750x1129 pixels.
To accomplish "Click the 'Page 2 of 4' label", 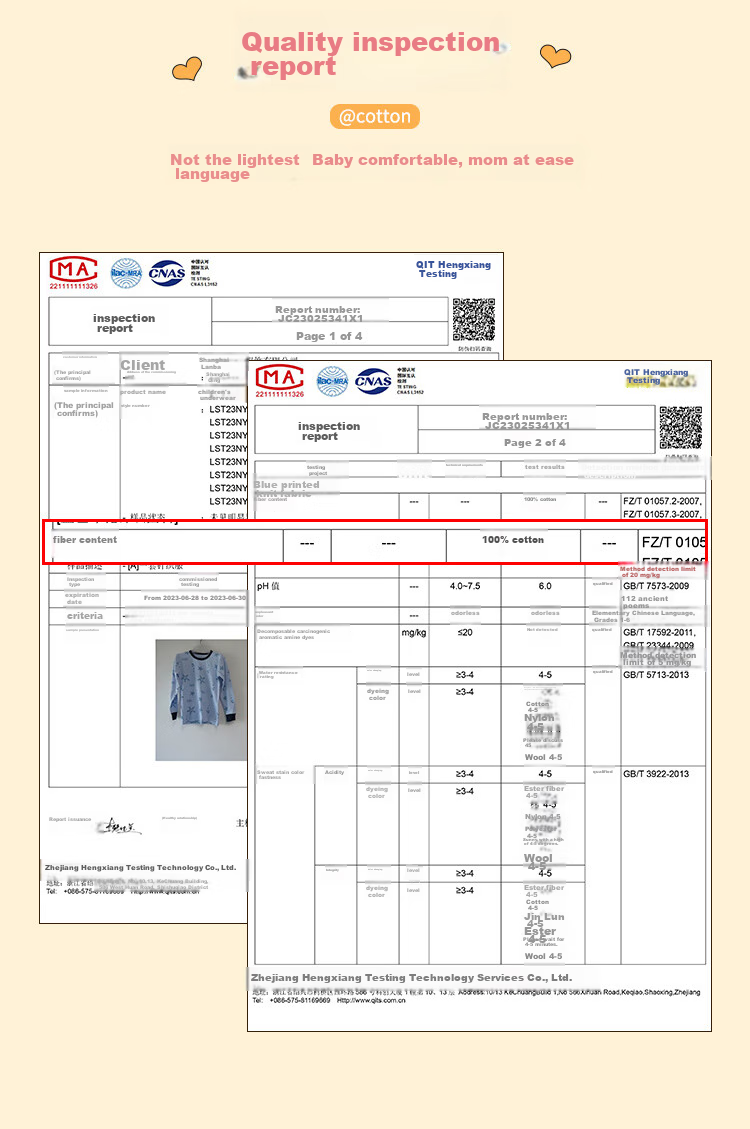I will tap(535, 443).
